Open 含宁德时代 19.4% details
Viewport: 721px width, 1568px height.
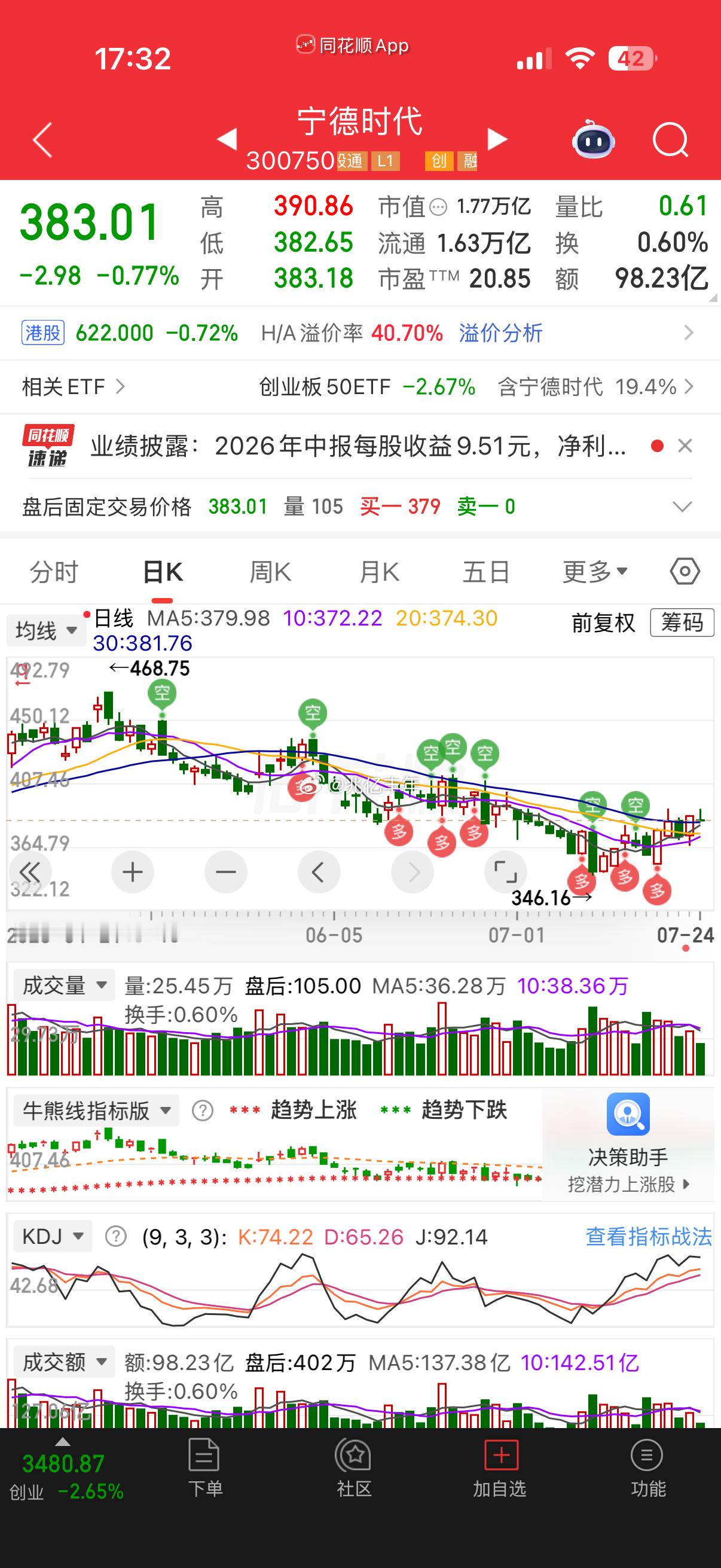[x=595, y=386]
